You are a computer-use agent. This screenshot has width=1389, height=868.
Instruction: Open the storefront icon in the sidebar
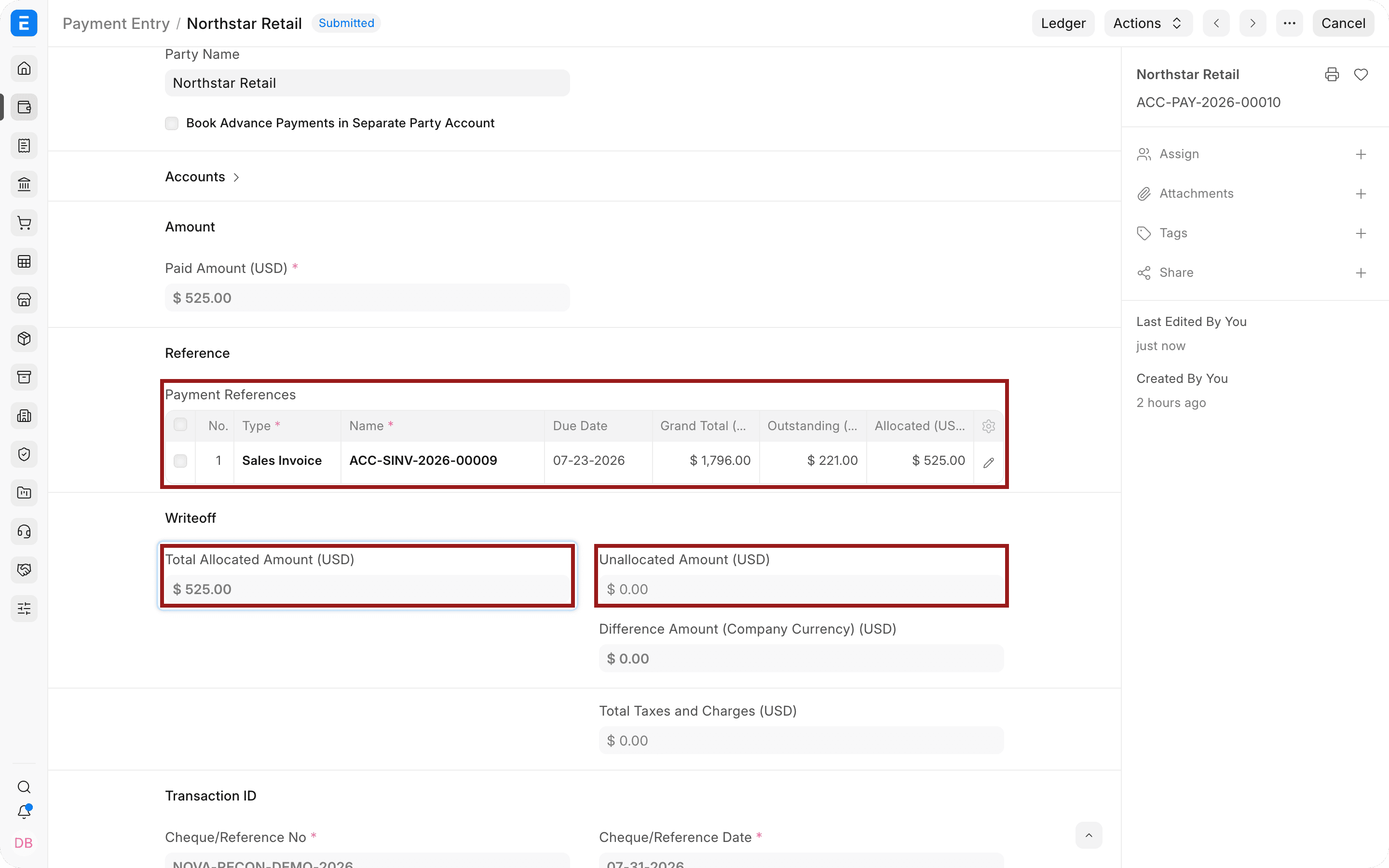(24, 299)
